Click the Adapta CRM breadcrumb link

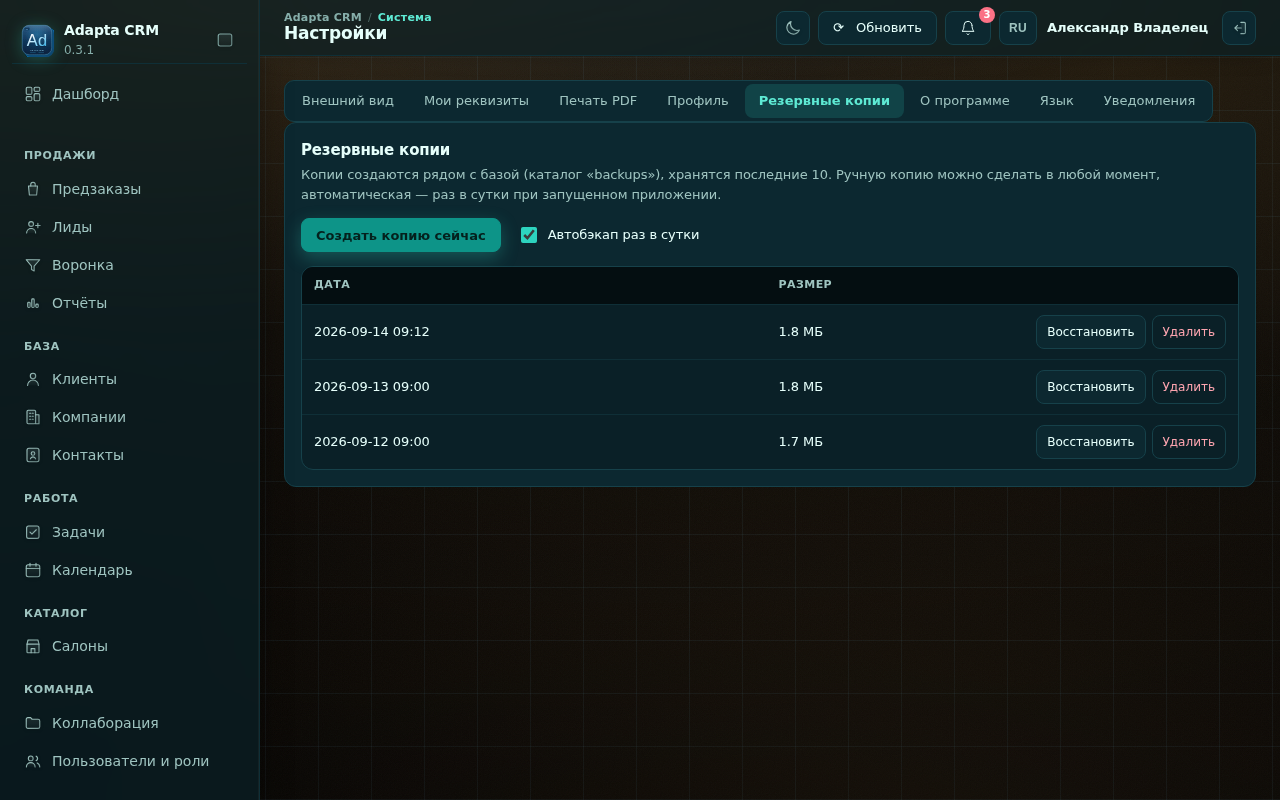323,17
